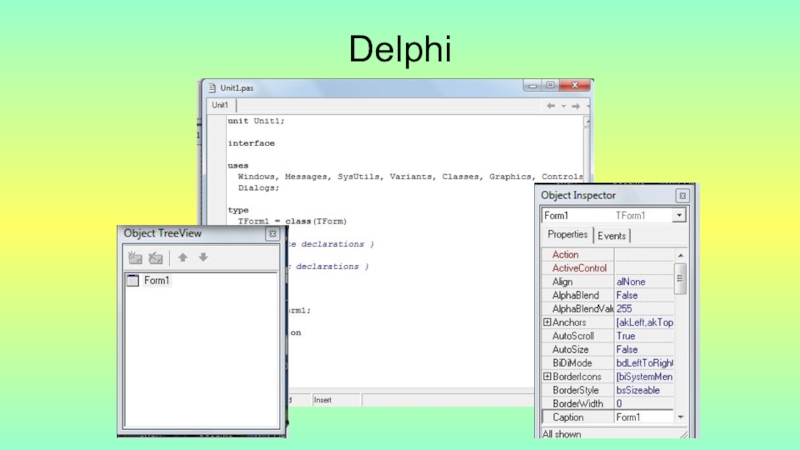Click the AutoScroll value True
The image size is (800, 450).
626,336
